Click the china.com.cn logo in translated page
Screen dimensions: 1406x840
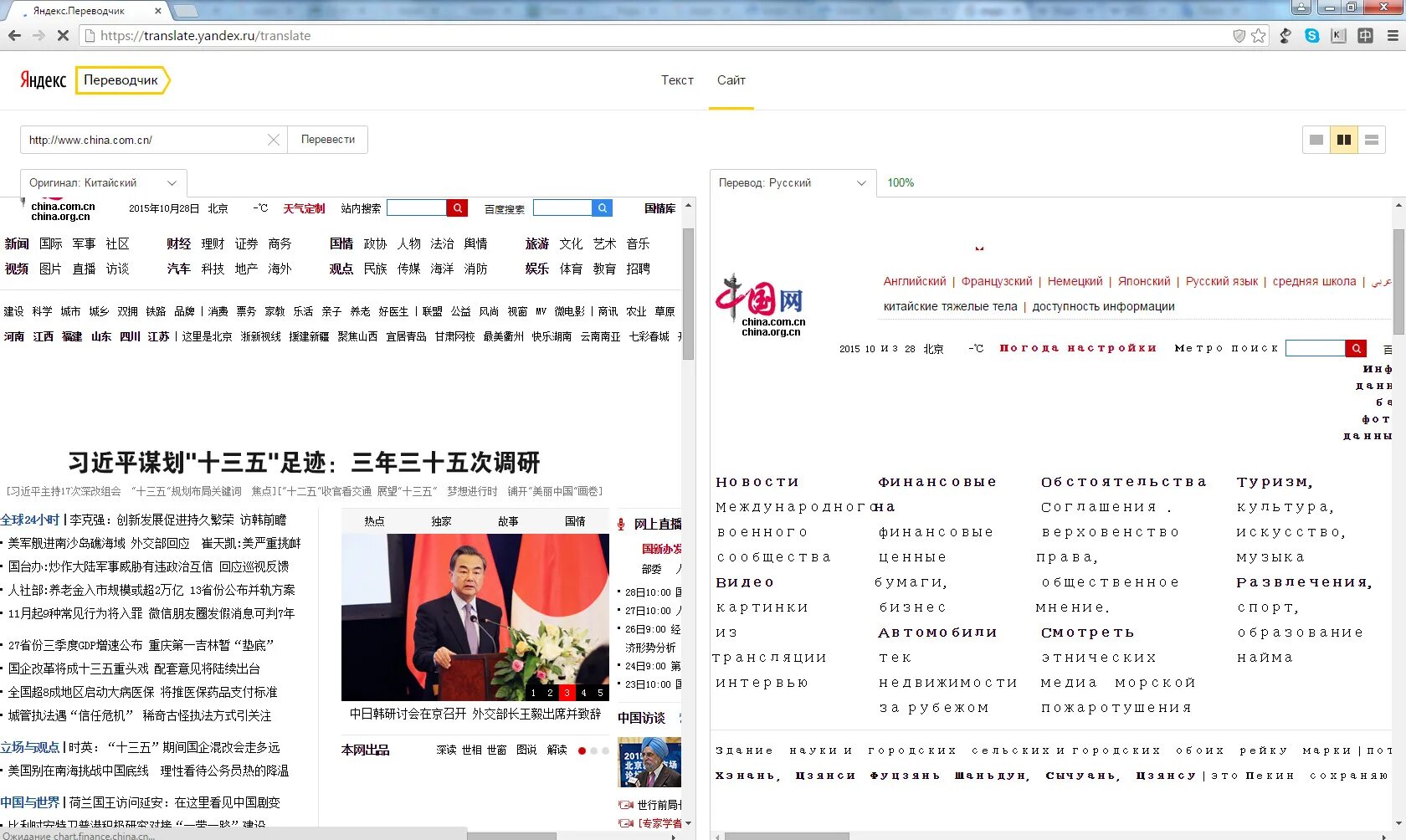pyautogui.click(x=761, y=305)
